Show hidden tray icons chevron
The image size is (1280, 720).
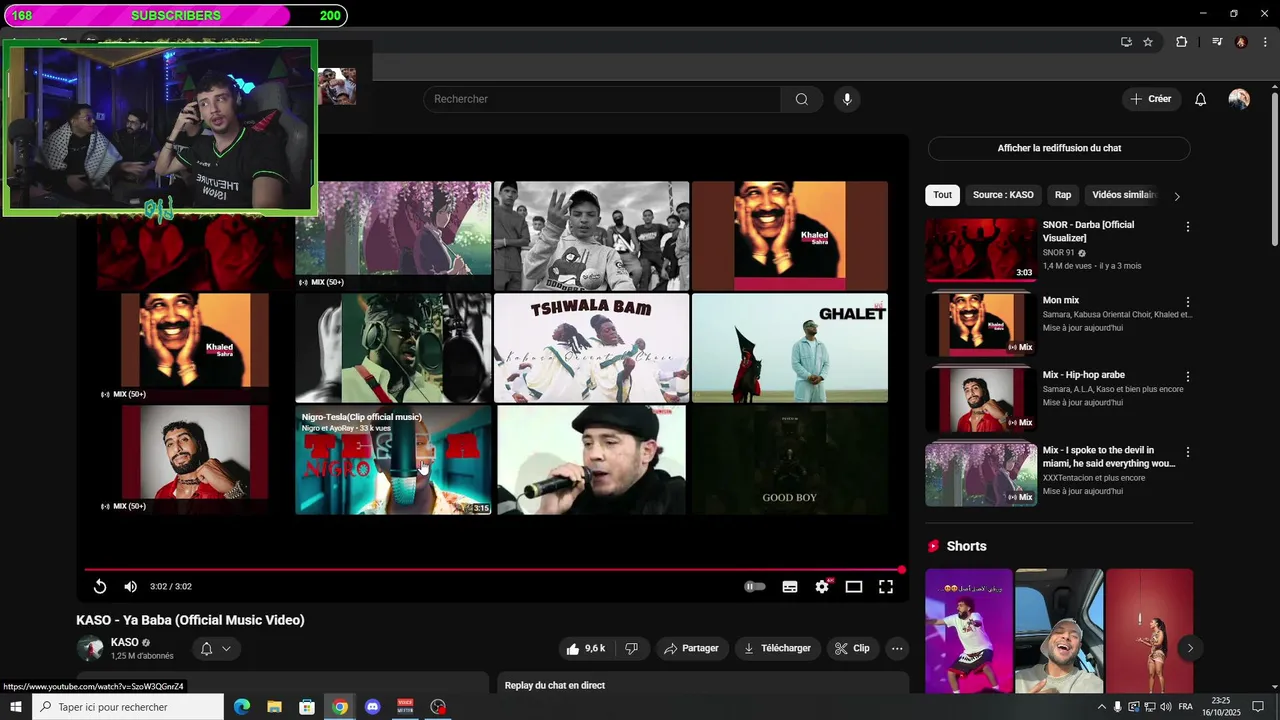[x=1102, y=707]
